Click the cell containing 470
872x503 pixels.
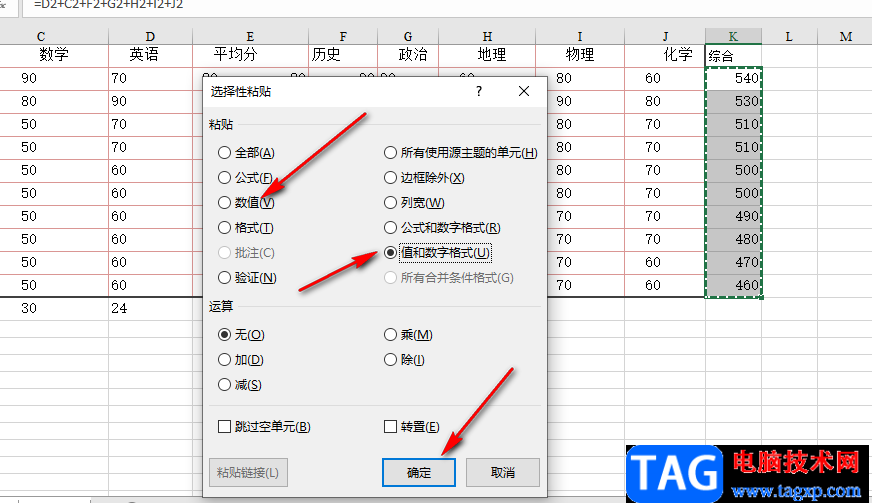point(734,262)
